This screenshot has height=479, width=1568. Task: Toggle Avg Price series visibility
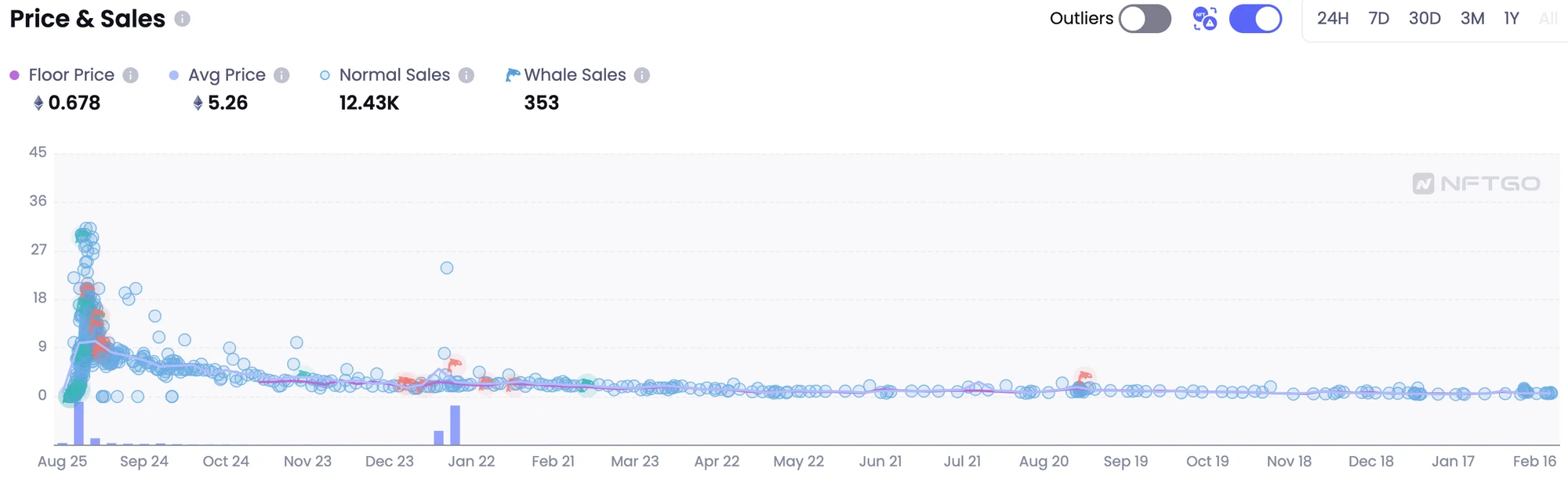(x=226, y=75)
